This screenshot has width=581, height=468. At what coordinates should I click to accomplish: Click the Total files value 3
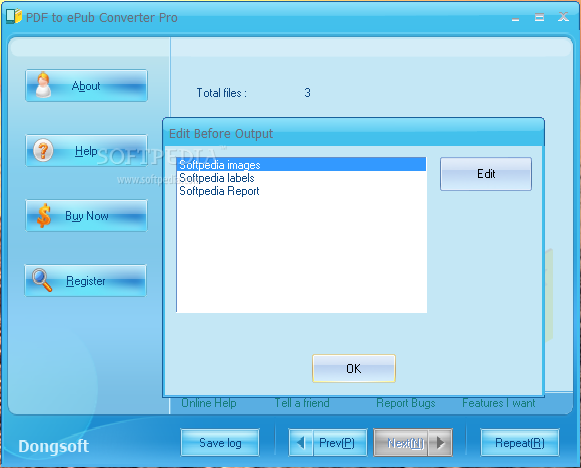pyautogui.click(x=307, y=93)
